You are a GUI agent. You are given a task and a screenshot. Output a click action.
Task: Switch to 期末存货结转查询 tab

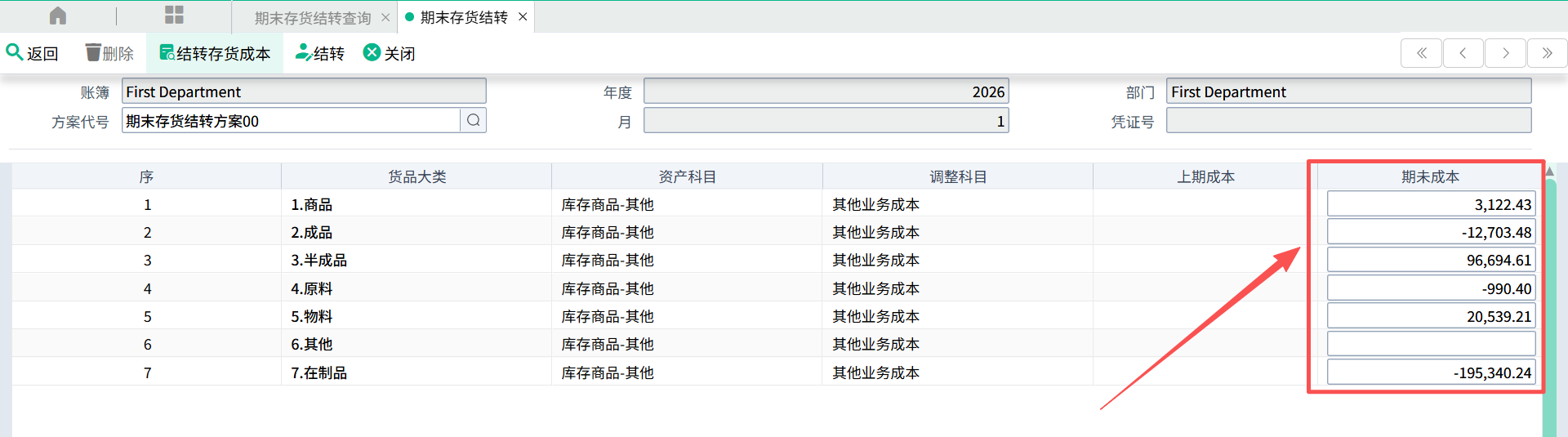[x=312, y=18]
